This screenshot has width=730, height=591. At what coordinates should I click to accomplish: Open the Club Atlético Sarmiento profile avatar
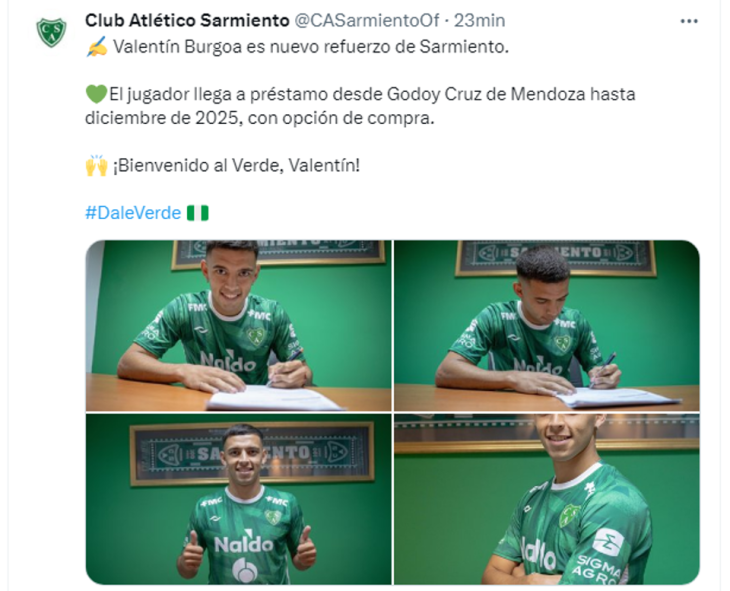tap(51, 32)
